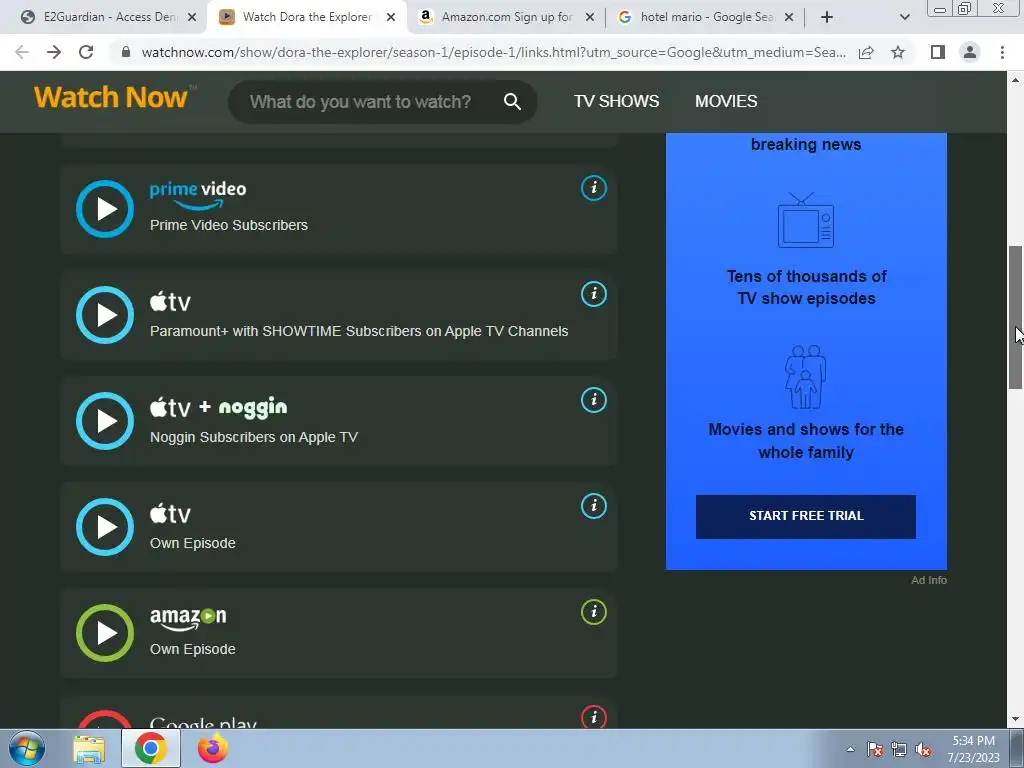Screen dimensions: 1024x768
Task: Open info icon for Google Play row
Action: (594, 717)
